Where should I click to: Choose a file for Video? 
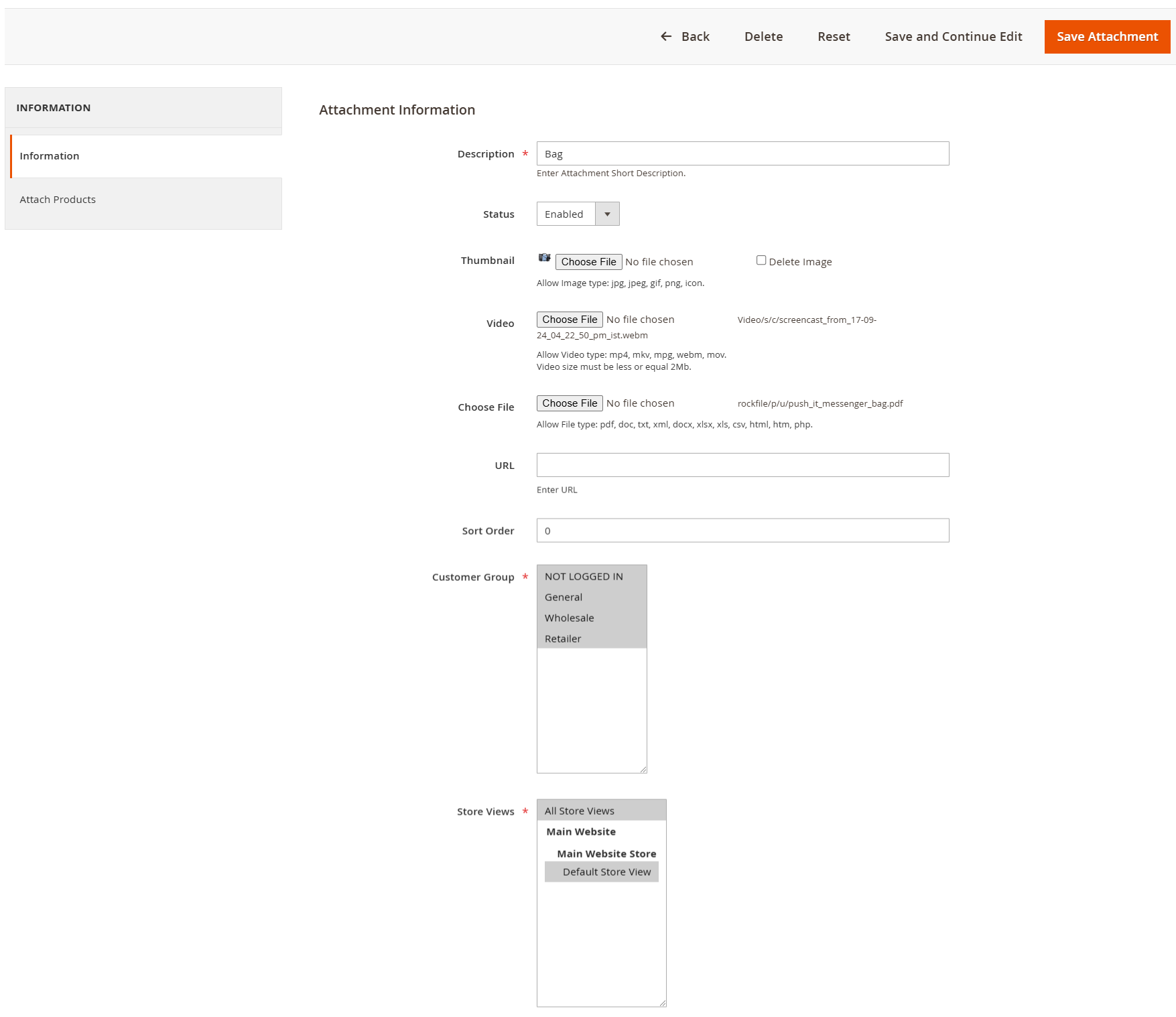click(x=570, y=320)
